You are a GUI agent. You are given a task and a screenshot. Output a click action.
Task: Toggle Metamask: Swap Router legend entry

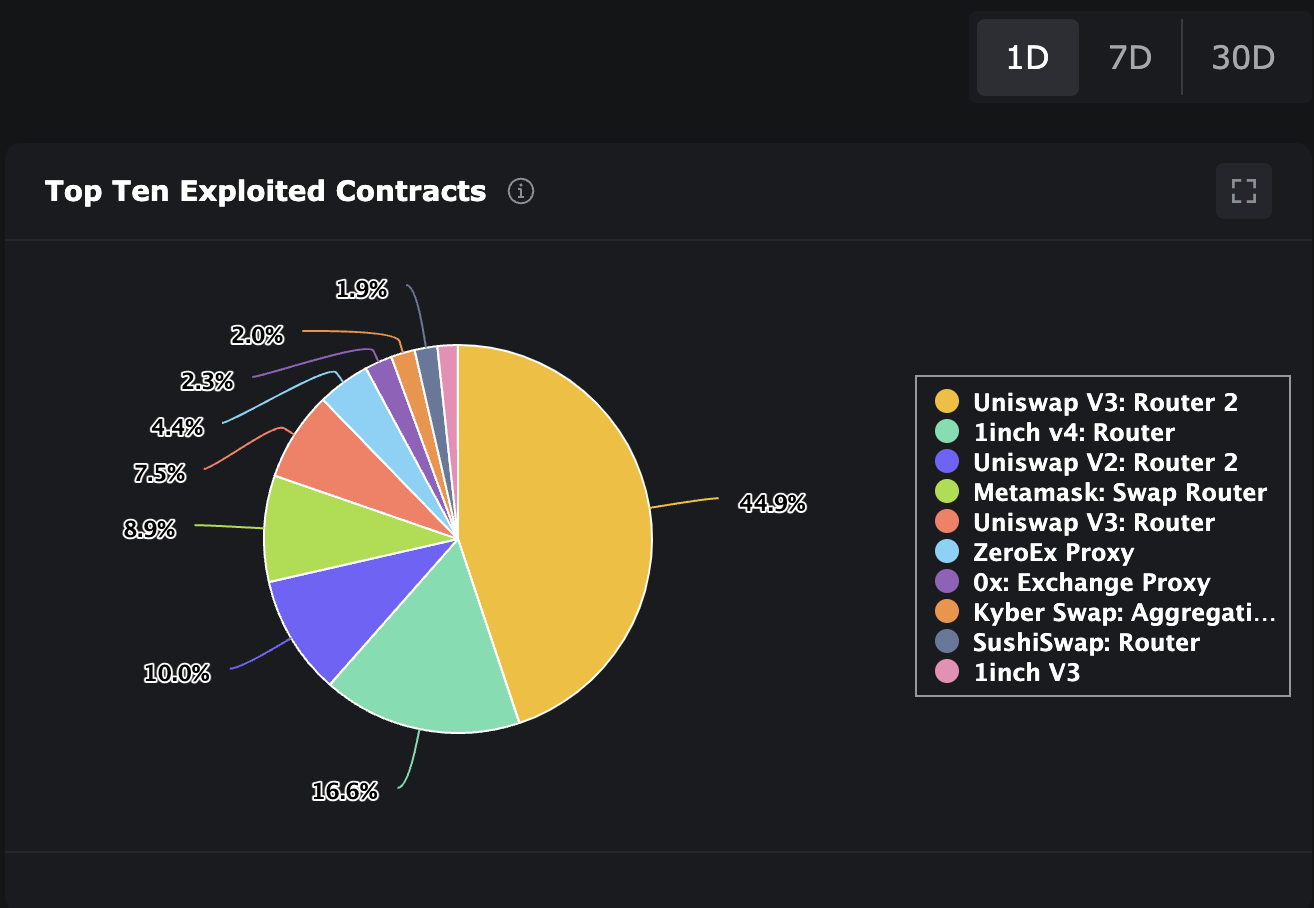[x=1101, y=492]
